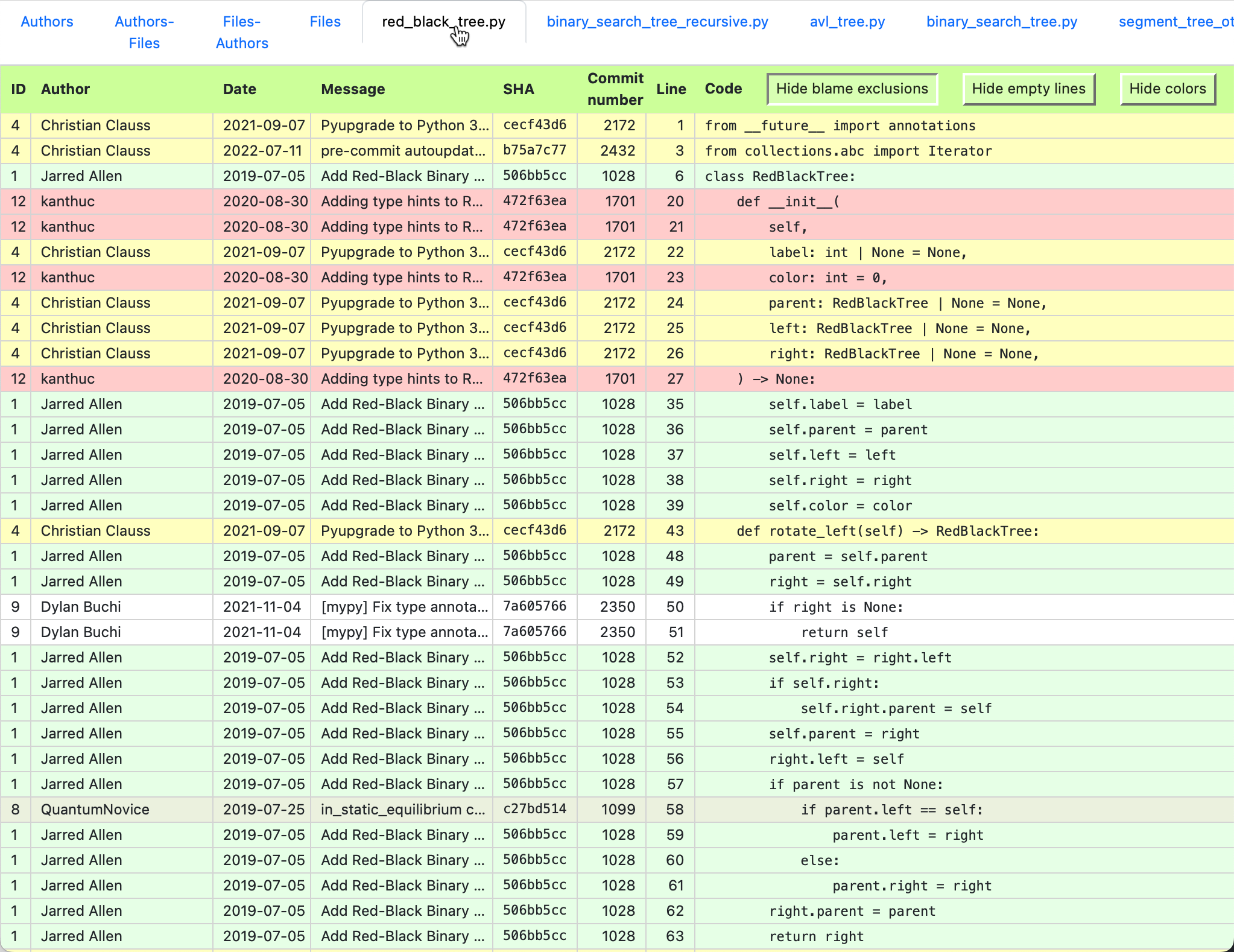The image size is (1234, 952).
Task: Click 'right: RedBlackTree | None = None,' code
Action: 904,354
